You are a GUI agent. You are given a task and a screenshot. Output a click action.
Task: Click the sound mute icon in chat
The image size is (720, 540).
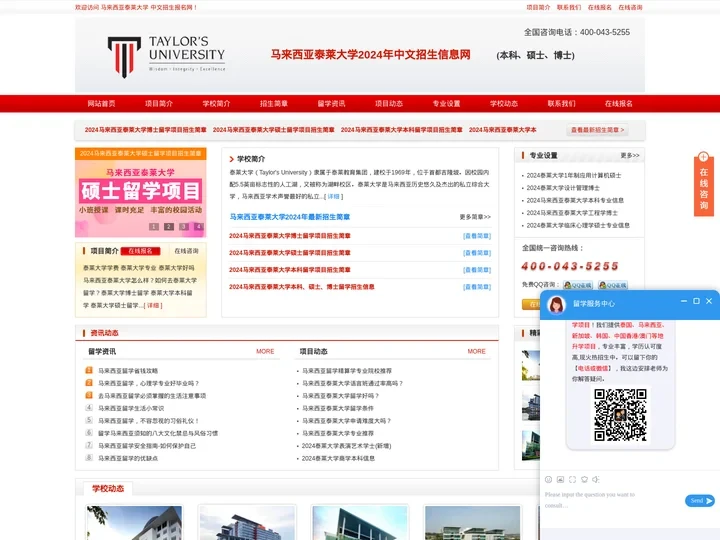click(x=596, y=479)
